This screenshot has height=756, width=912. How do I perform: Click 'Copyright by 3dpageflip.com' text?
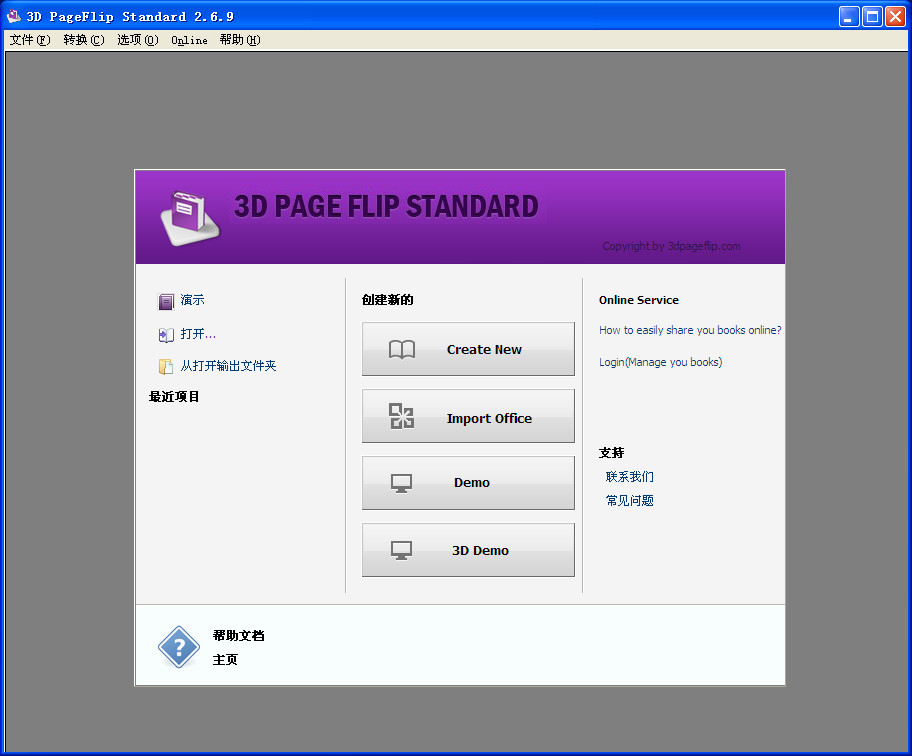tap(671, 246)
